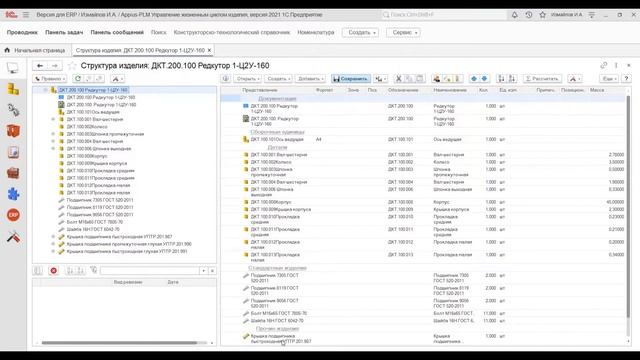This screenshot has height=360, width=640.
Task: Open the Еще dropdown button
Action: (x=609, y=79)
